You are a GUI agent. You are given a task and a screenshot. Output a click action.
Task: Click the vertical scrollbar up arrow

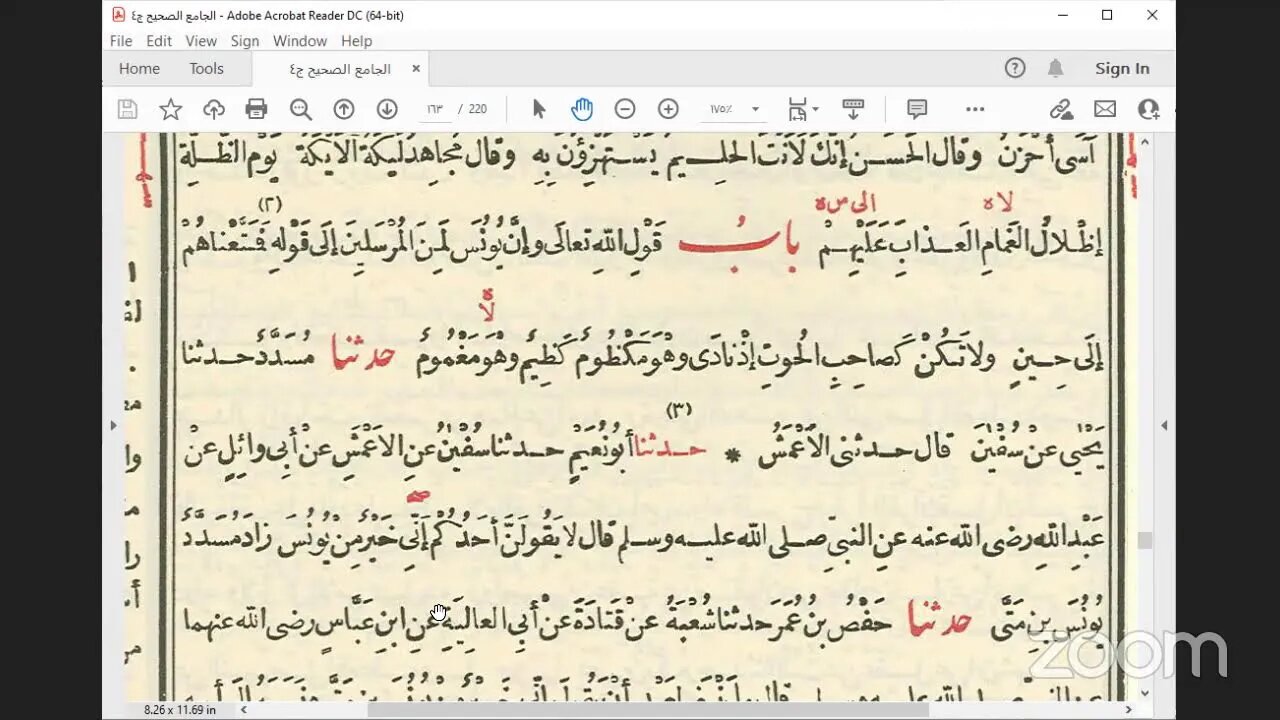(1145, 143)
